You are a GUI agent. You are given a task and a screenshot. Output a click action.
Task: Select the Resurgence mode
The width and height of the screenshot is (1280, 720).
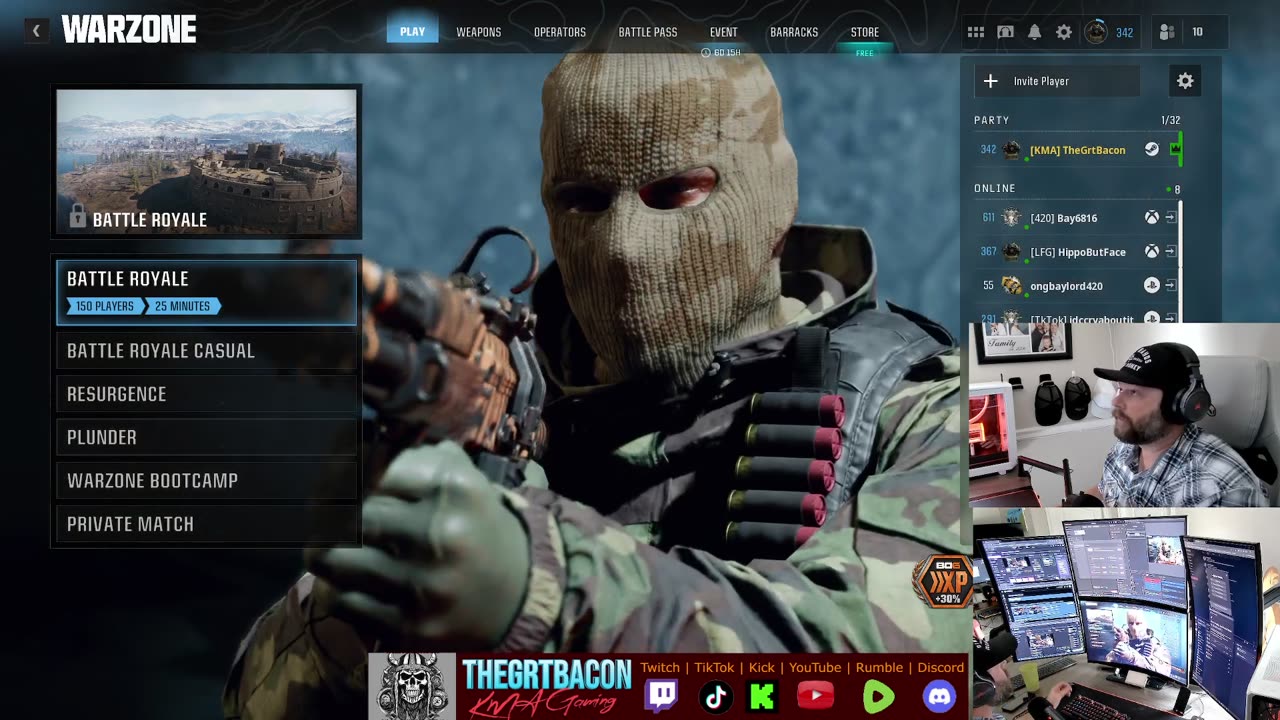click(x=206, y=394)
